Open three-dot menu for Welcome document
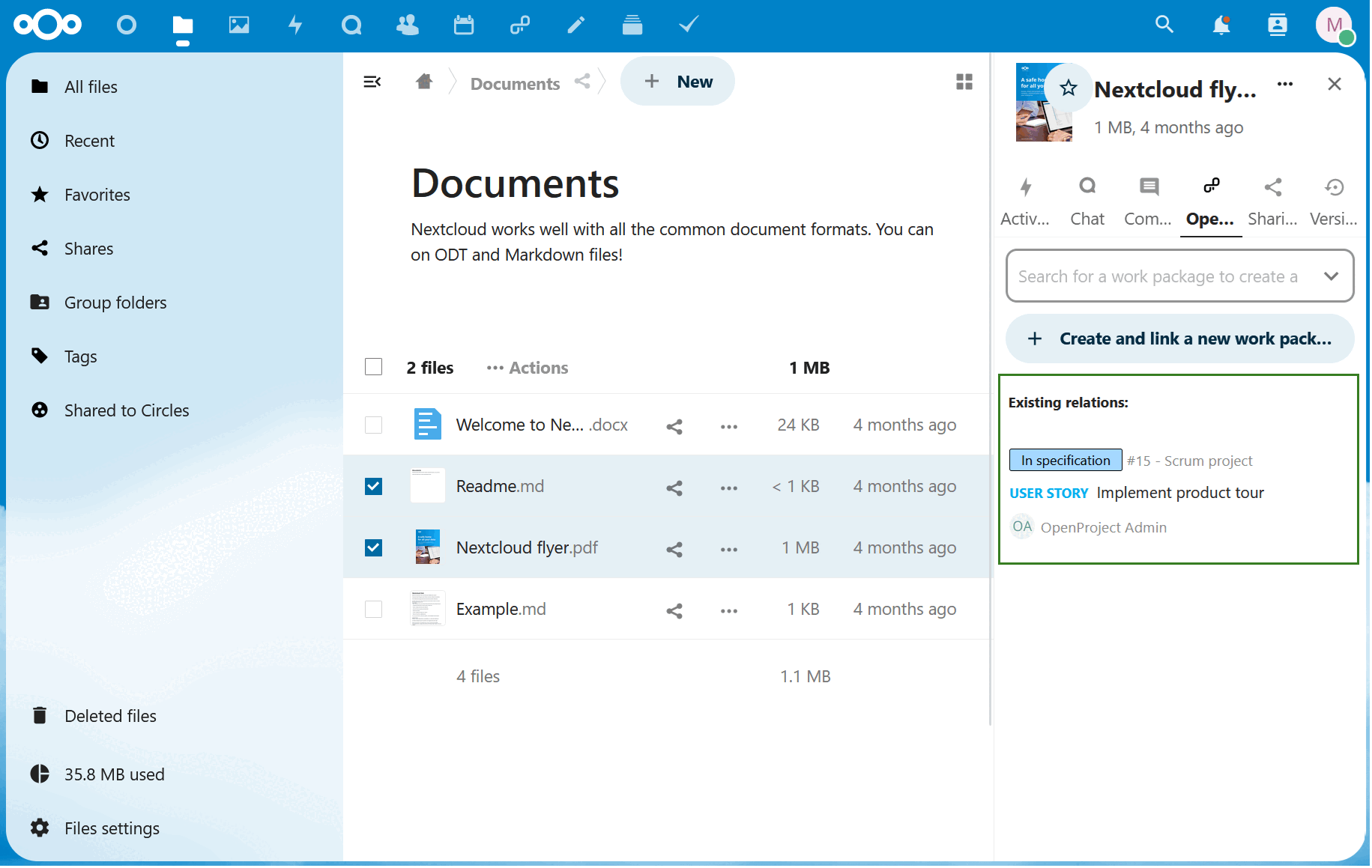1372x868 pixels. click(728, 425)
